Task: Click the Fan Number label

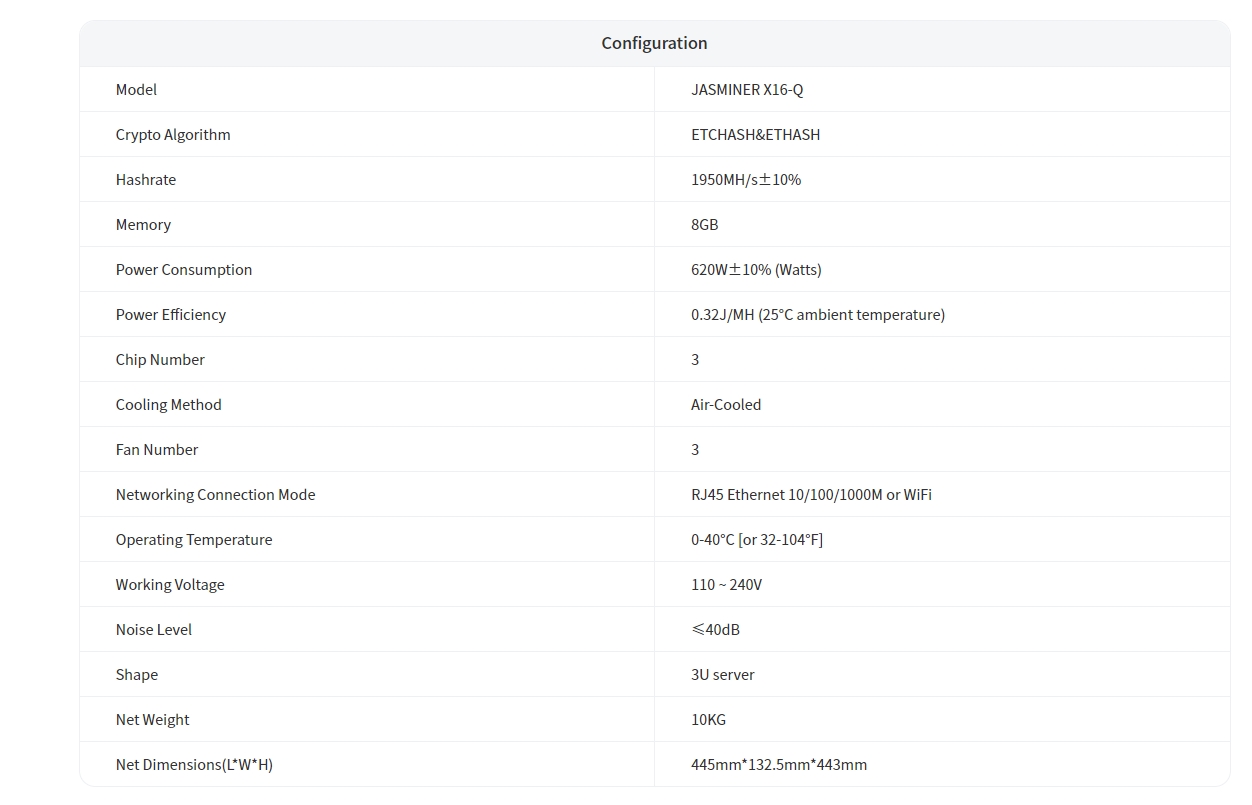Action: [157, 450]
